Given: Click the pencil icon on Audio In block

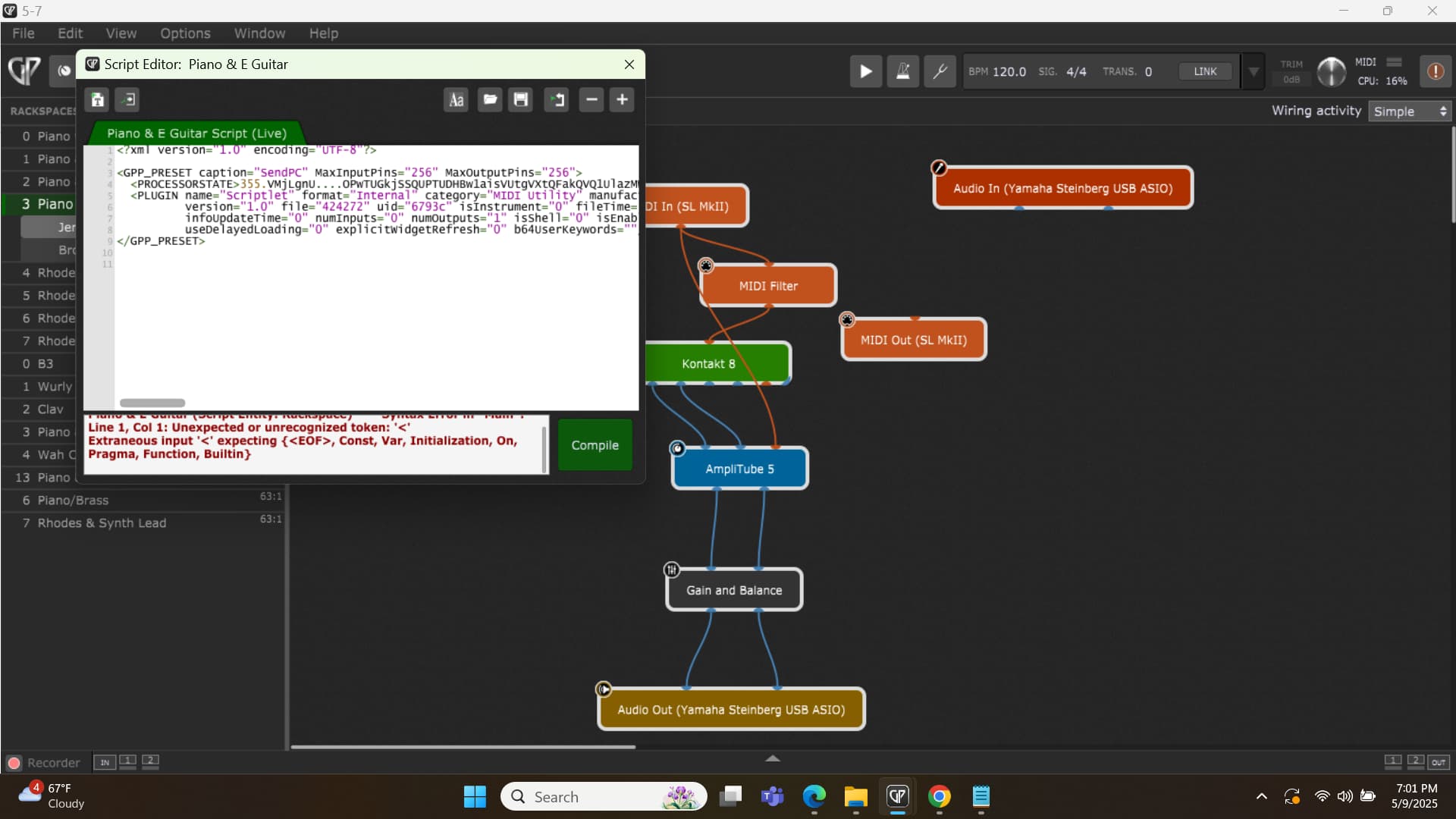Looking at the screenshot, I should [939, 168].
